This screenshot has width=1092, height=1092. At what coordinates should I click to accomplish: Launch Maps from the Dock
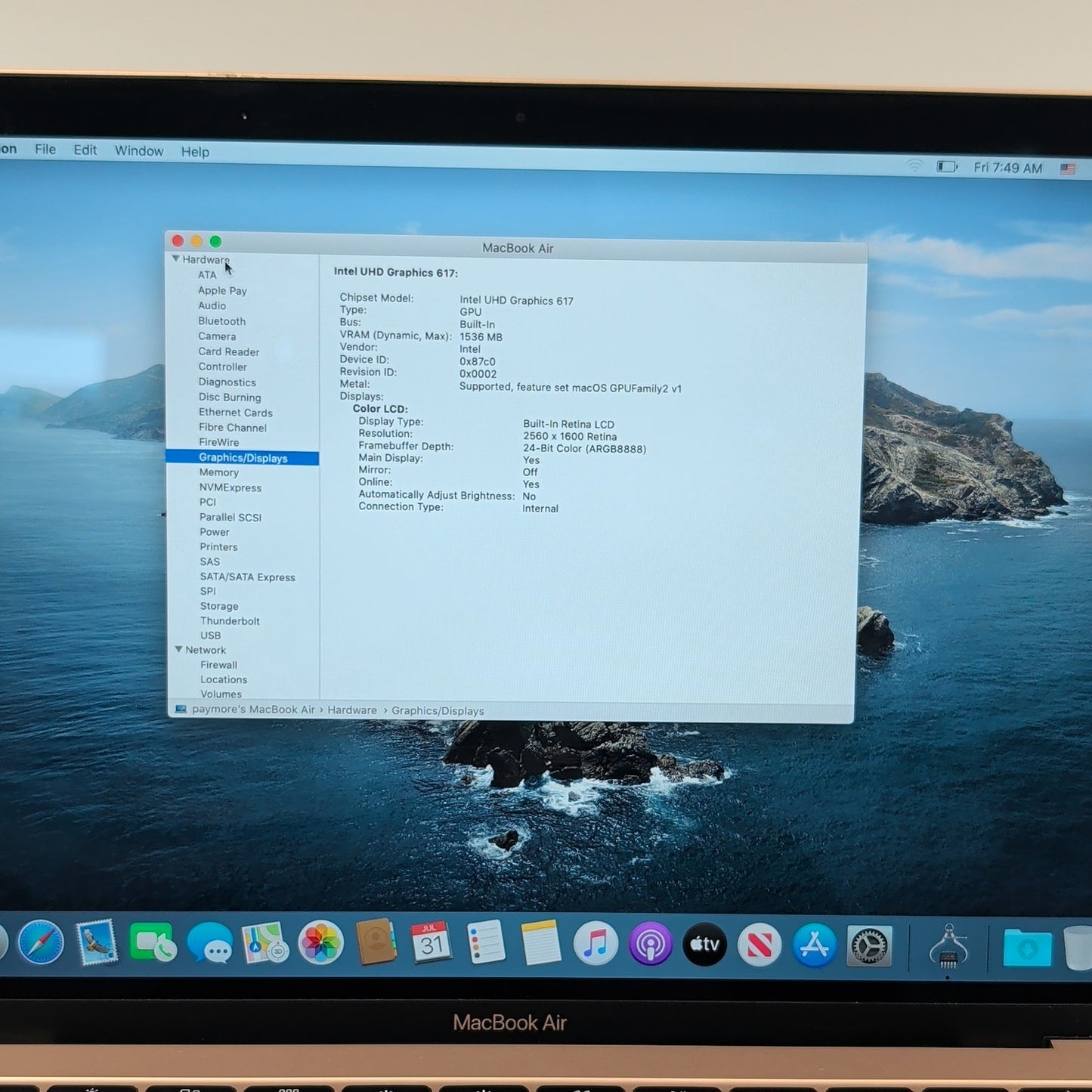tap(264, 942)
